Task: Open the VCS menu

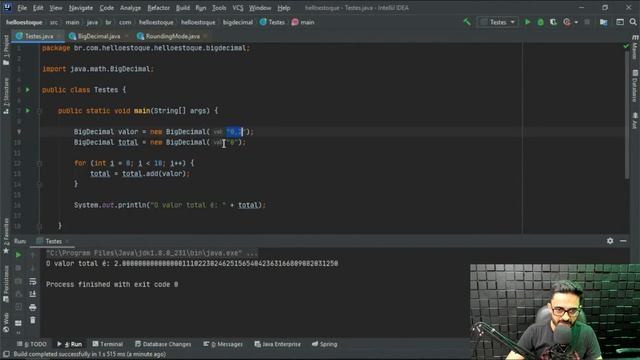Action: point(238,8)
